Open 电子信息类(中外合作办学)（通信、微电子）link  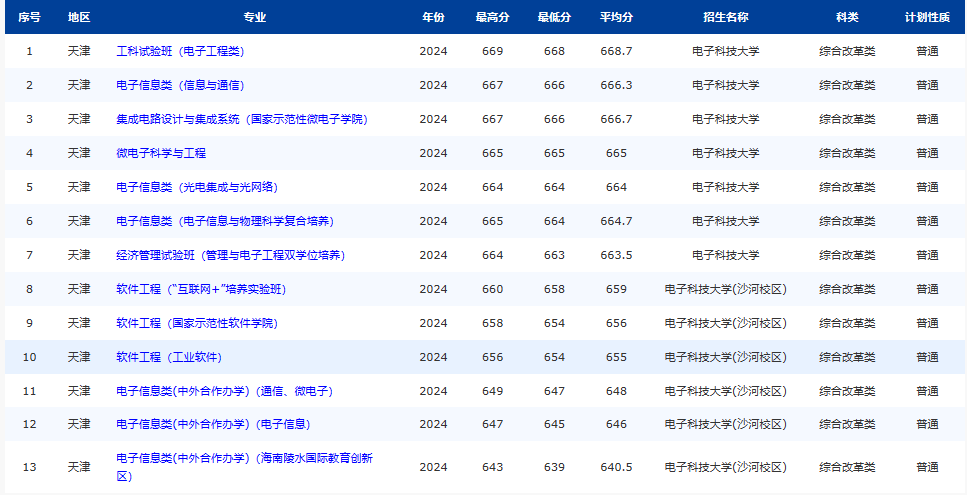[224, 391]
